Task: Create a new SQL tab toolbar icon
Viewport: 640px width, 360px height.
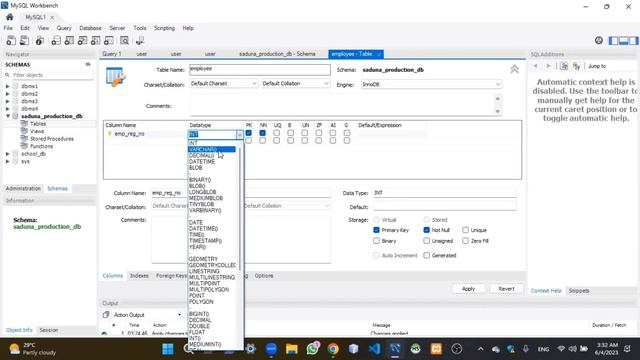Action: (11, 40)
